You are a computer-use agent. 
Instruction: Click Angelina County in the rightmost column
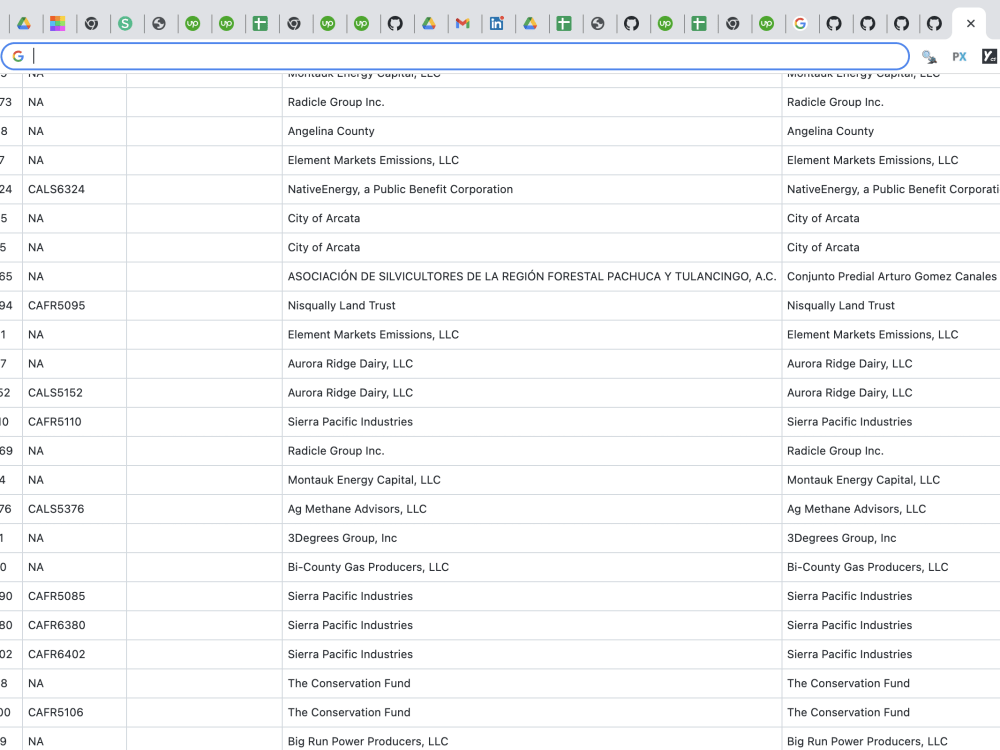[x=891, y=131]
